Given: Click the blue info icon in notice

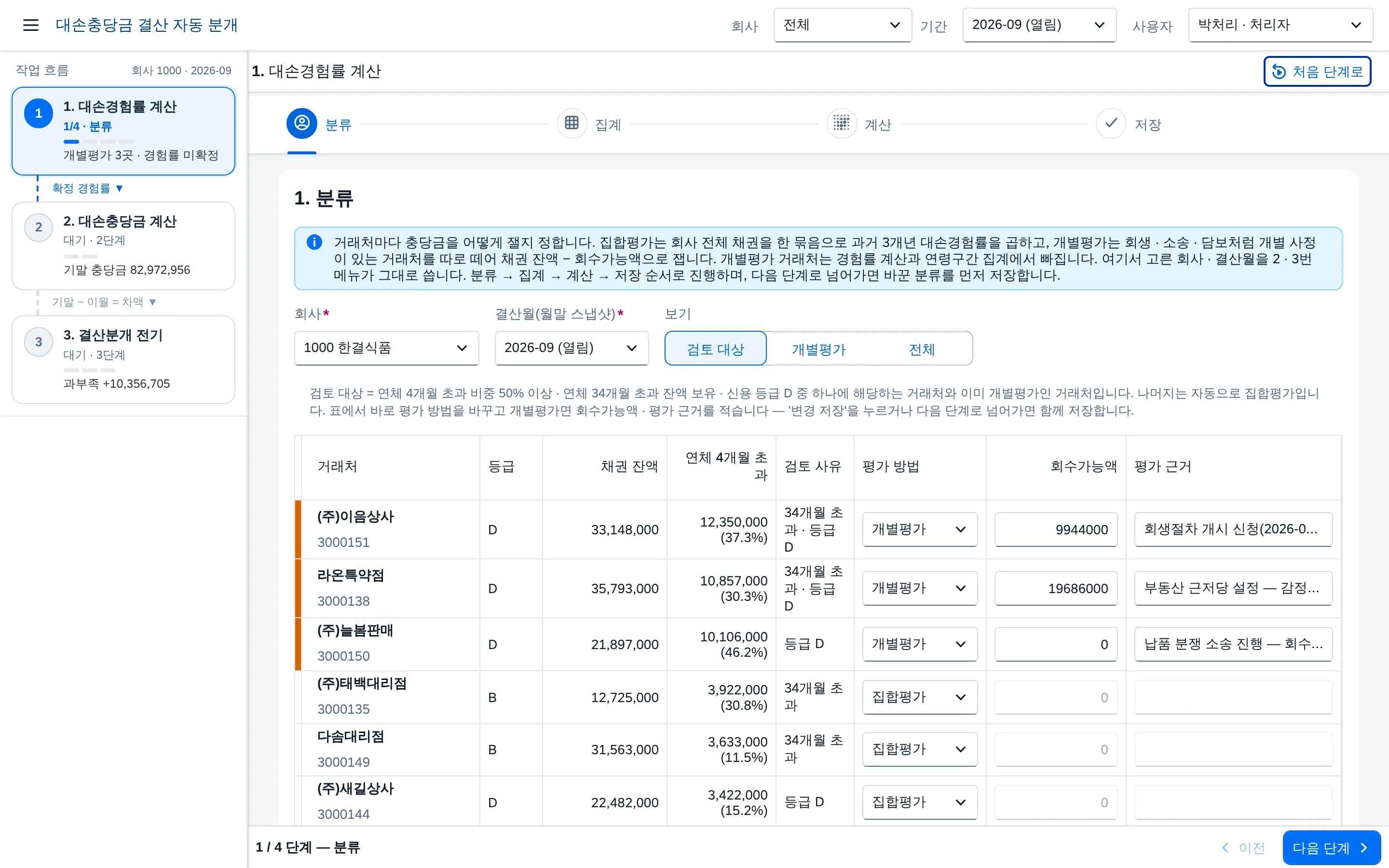Looking at the screenshot, I should 314,242.
